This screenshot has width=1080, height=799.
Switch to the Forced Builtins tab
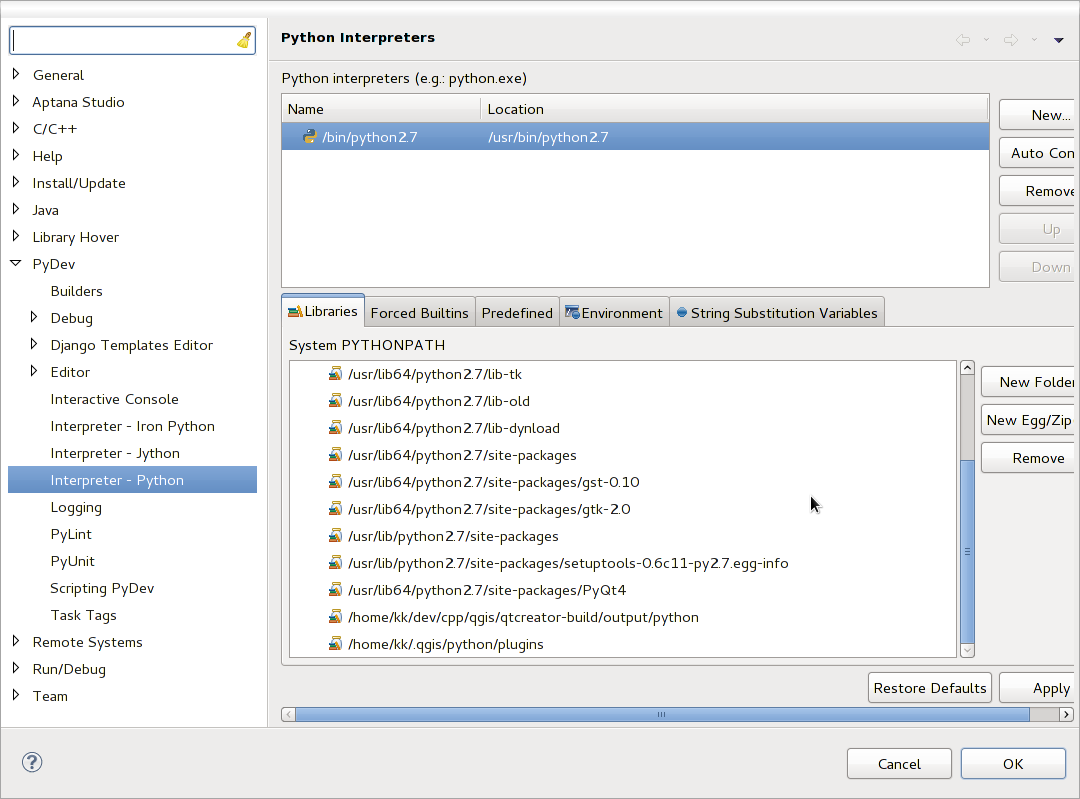419,312
